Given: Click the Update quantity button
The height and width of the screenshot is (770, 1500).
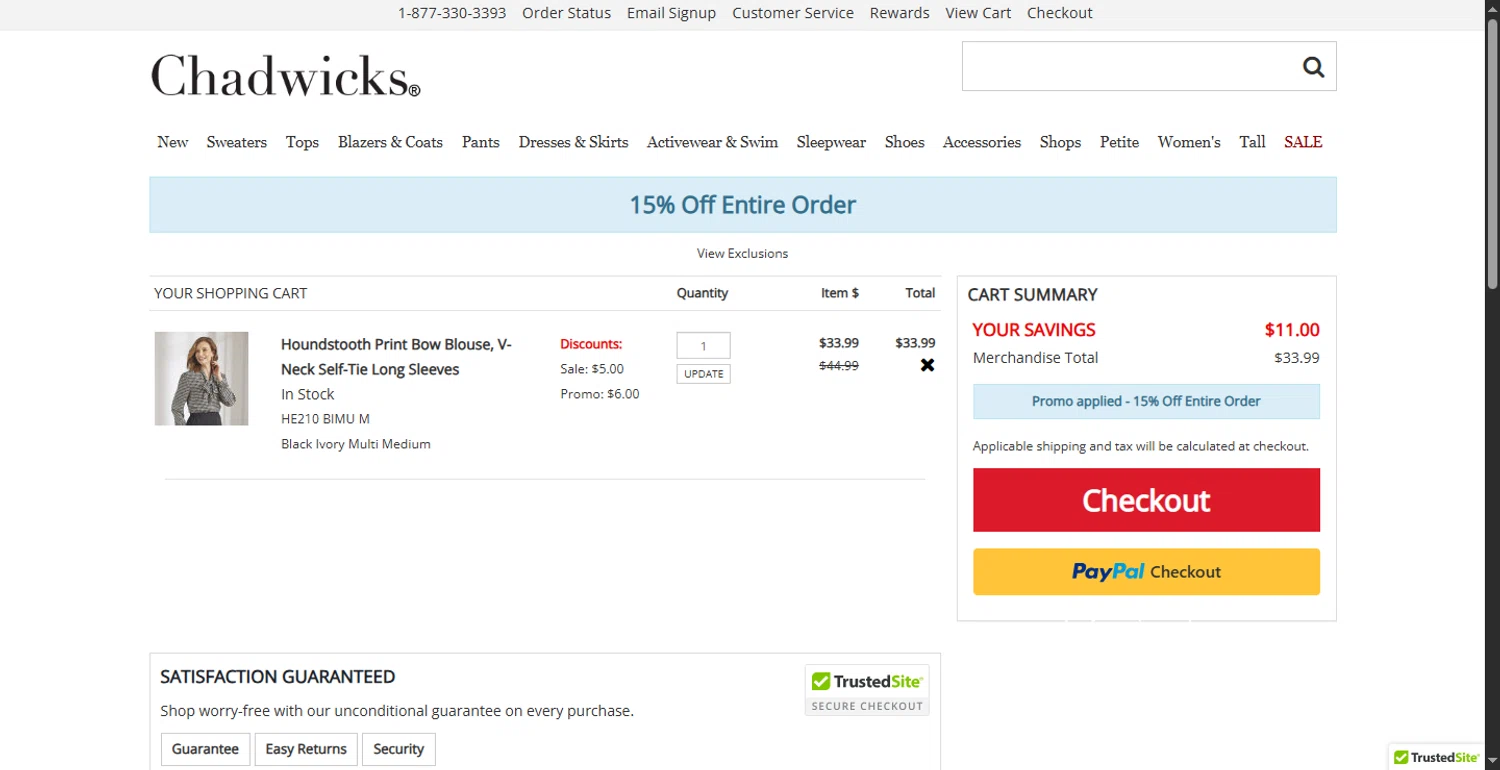Looking at the screenshot, I should pyautogui.click(x=703, y=374).
